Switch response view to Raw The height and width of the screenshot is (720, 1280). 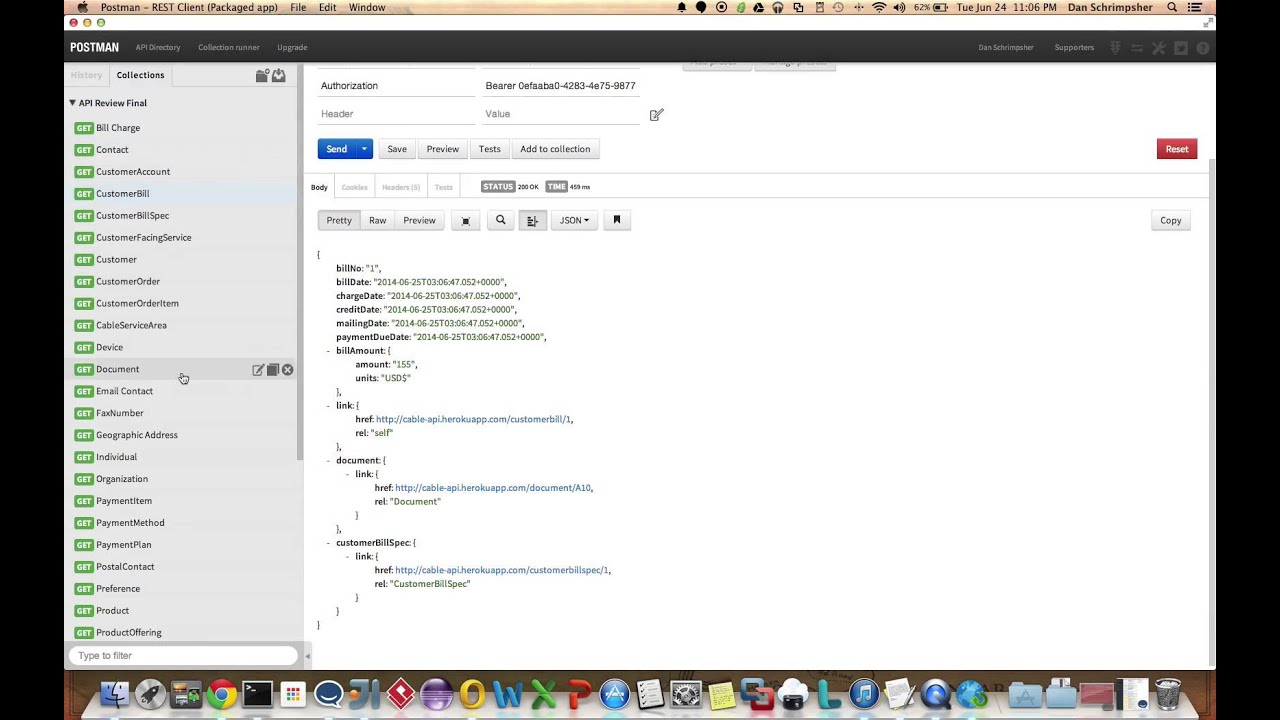tap(377, 220)
